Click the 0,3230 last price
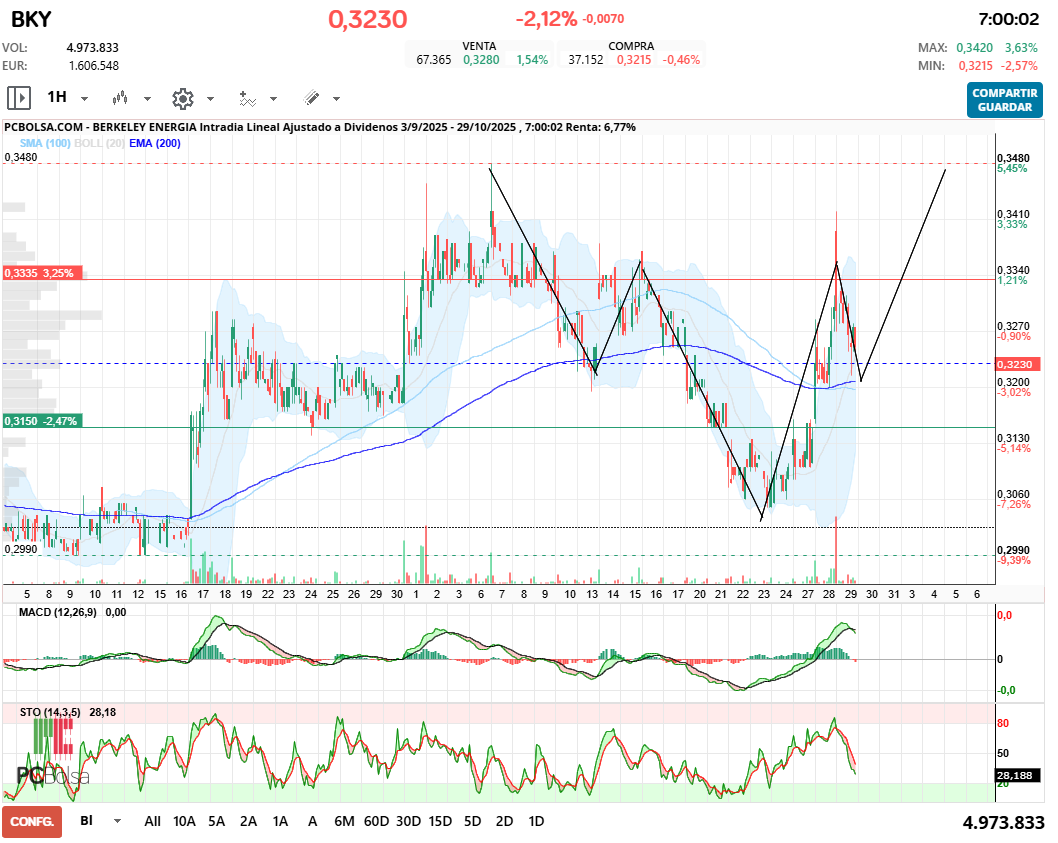 [368, 20]
